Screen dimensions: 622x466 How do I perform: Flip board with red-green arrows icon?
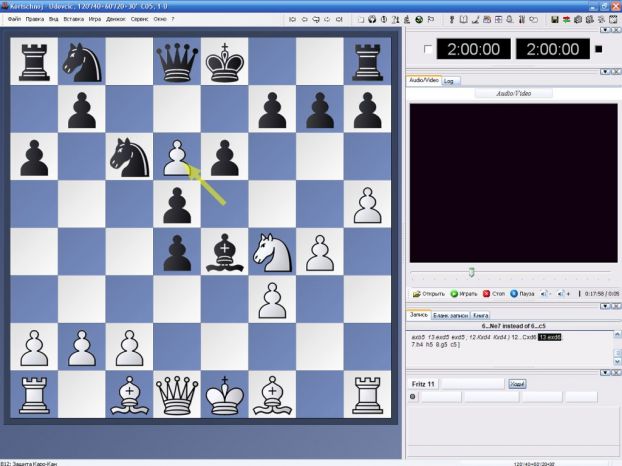(566, 19)
